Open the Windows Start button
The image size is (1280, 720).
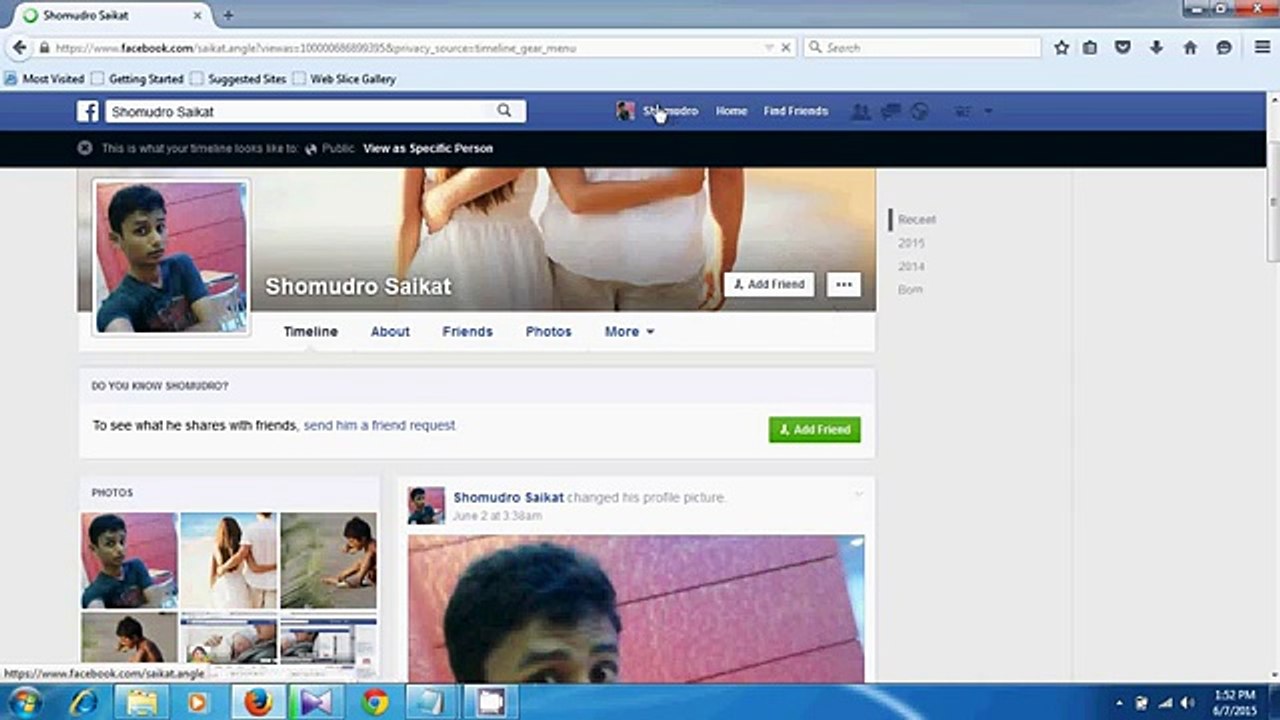tap(25, 702)
